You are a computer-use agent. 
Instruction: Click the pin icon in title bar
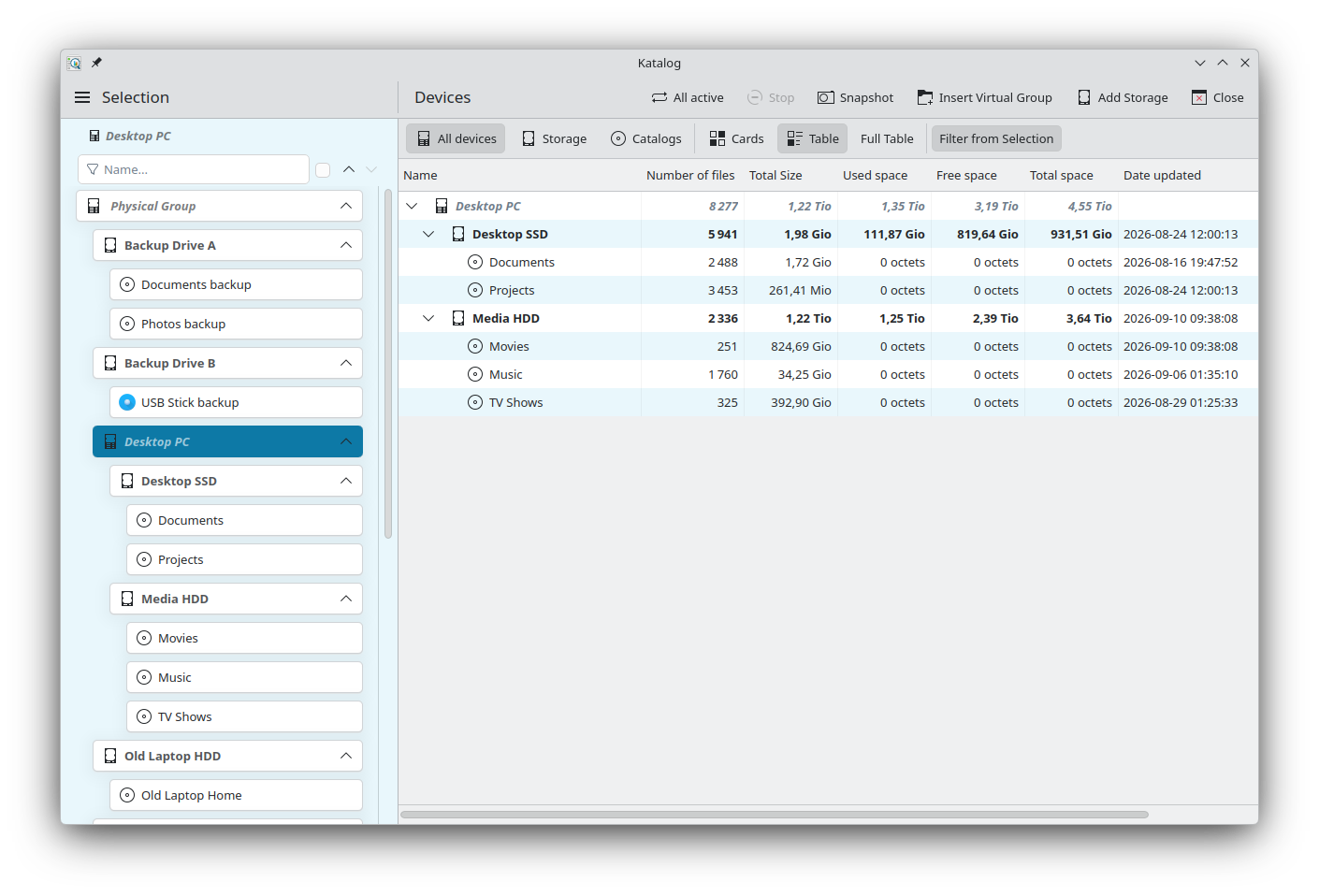(96, 63)
